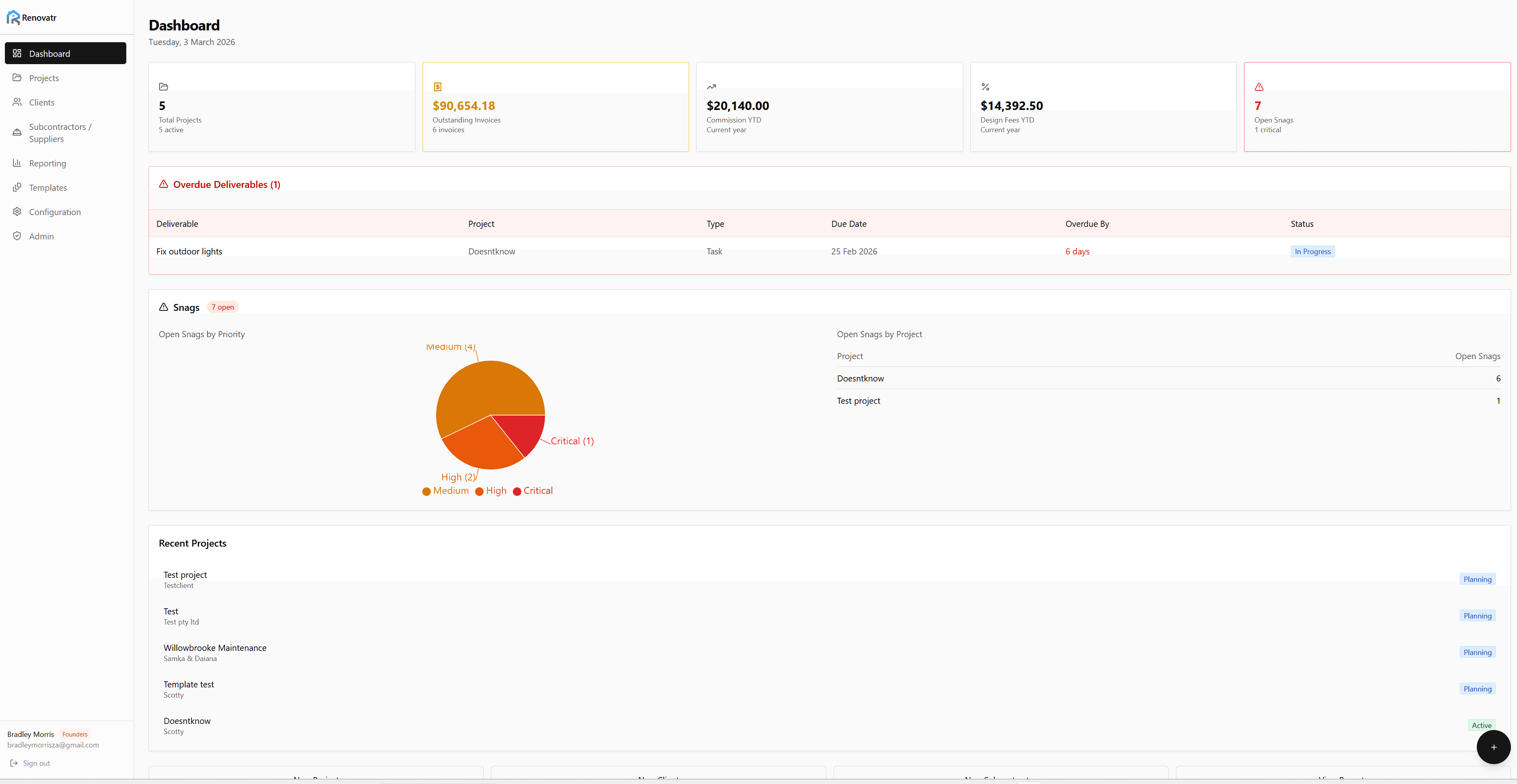Image resolution: width=1517 pixels, height=784 pixels.
Task: Toggle the High priority legend item
Action: pos(490,491)
